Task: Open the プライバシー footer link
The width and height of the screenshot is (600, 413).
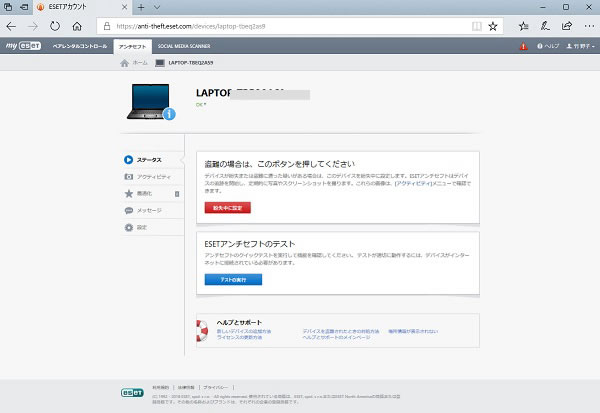Action: click(x=215, y=387)
